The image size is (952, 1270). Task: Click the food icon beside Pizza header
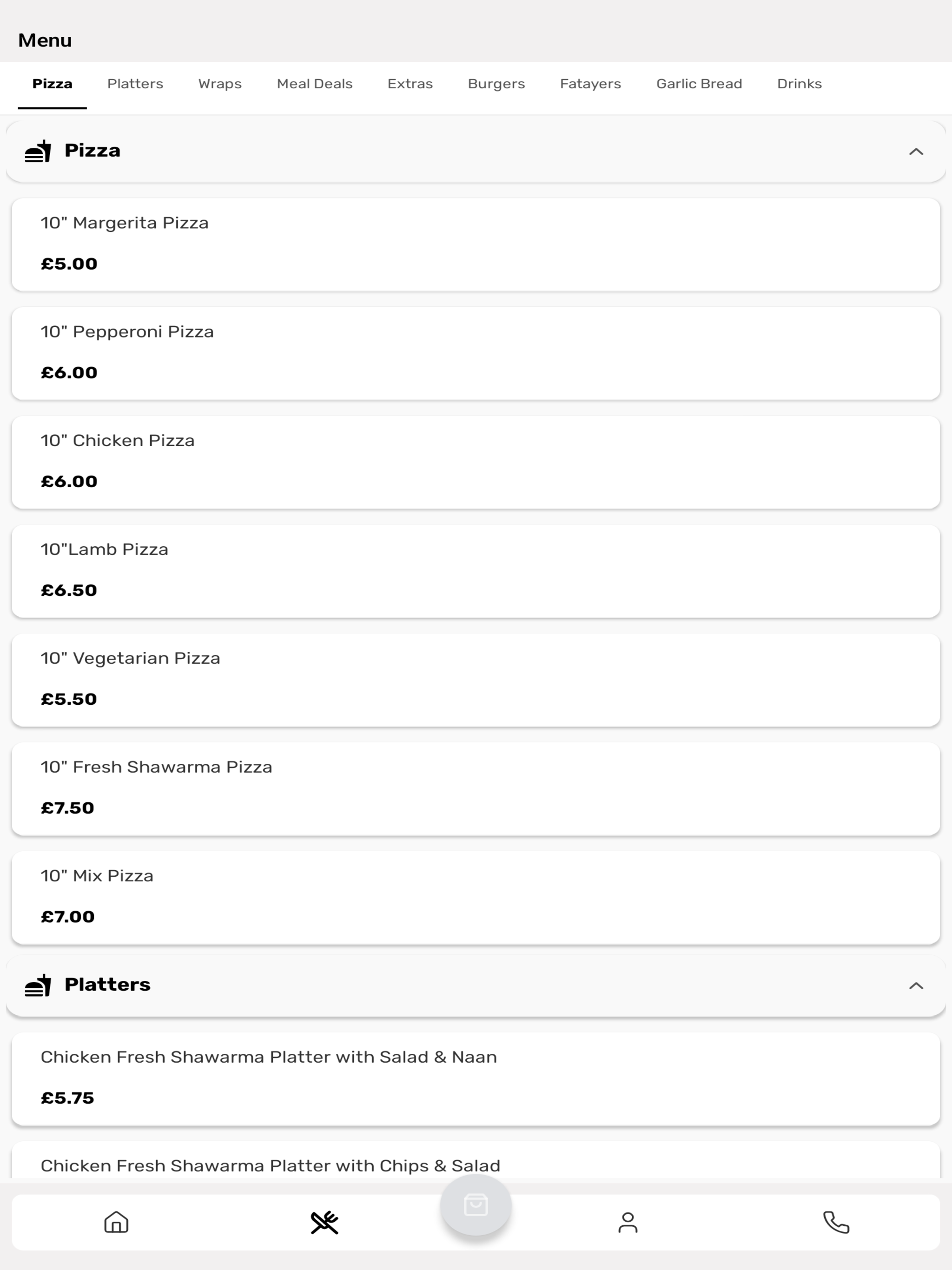tap(38, 151)
